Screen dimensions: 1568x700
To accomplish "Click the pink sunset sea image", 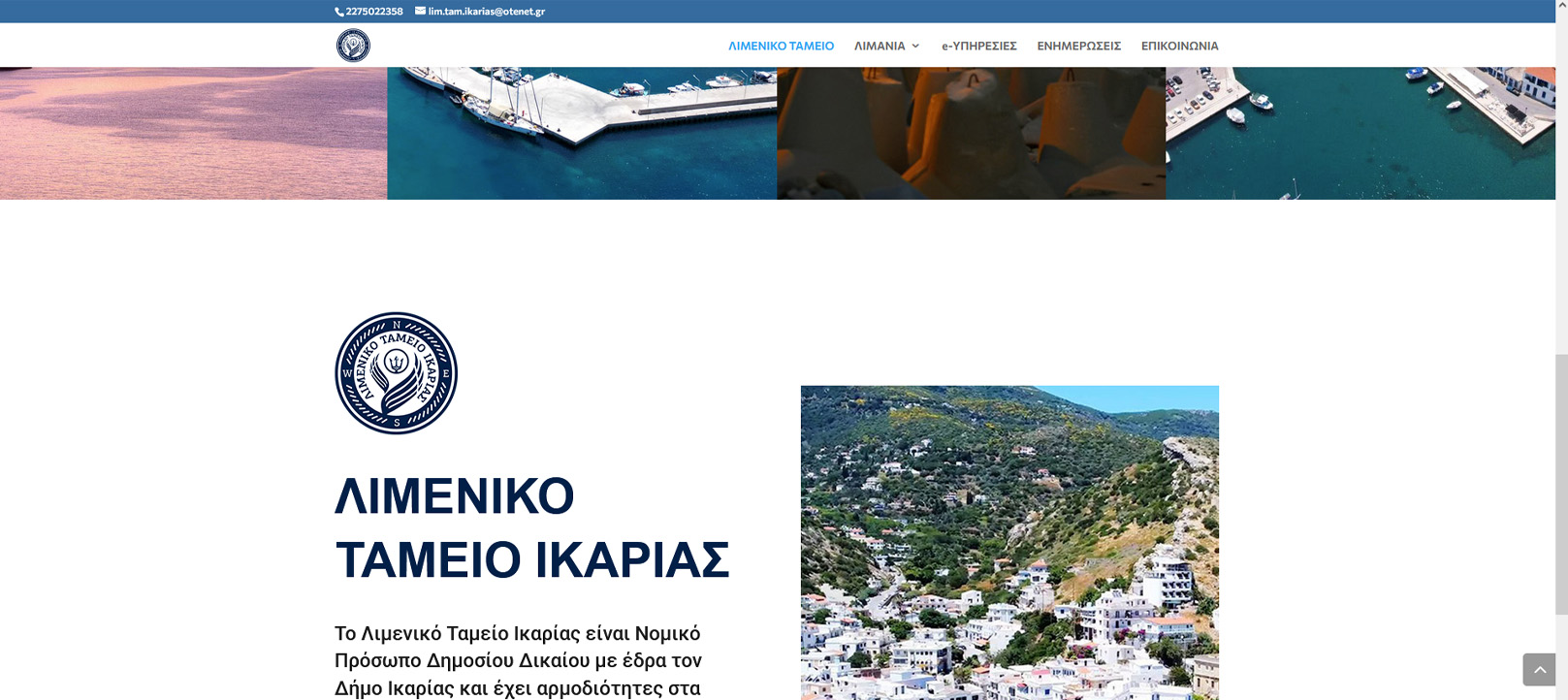I will [x=193, y=133].
